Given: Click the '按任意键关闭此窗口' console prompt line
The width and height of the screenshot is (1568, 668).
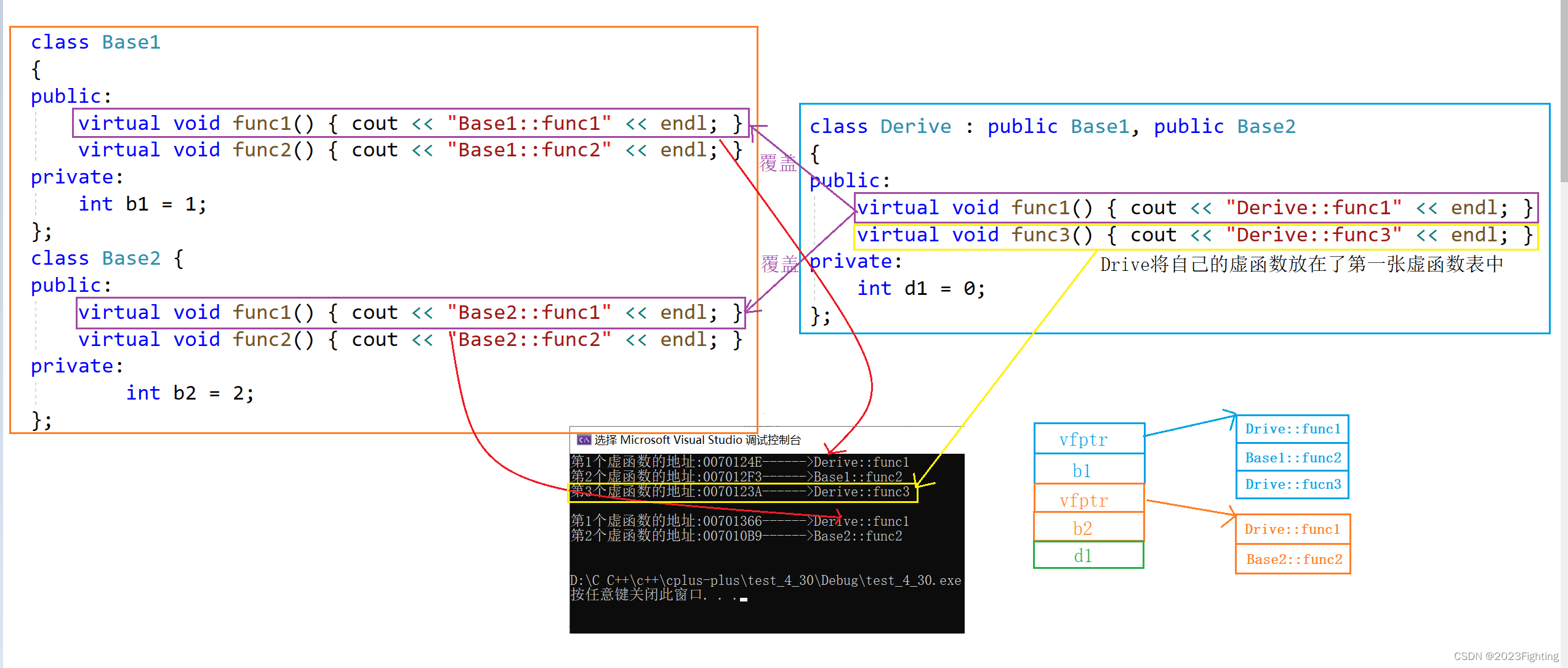Looking at the screenshot, I should [659, 595].
